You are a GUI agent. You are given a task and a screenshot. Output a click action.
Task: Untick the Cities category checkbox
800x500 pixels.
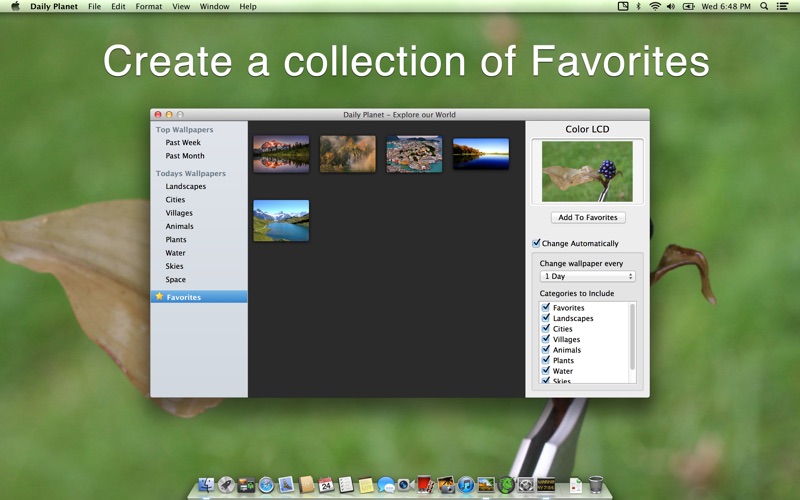pyautogui.click(x=546, y=329)
